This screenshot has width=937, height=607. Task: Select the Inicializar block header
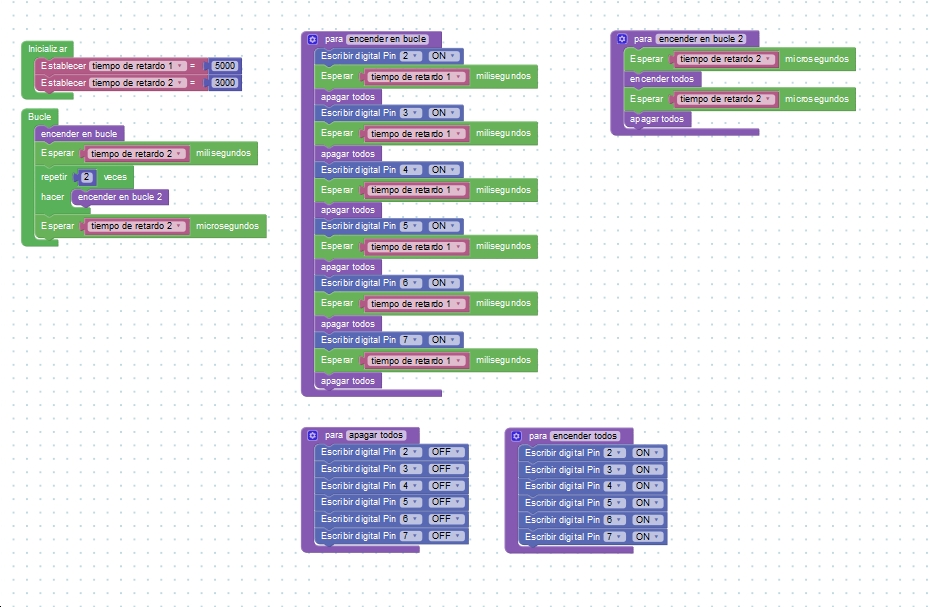tap(47, 48)
